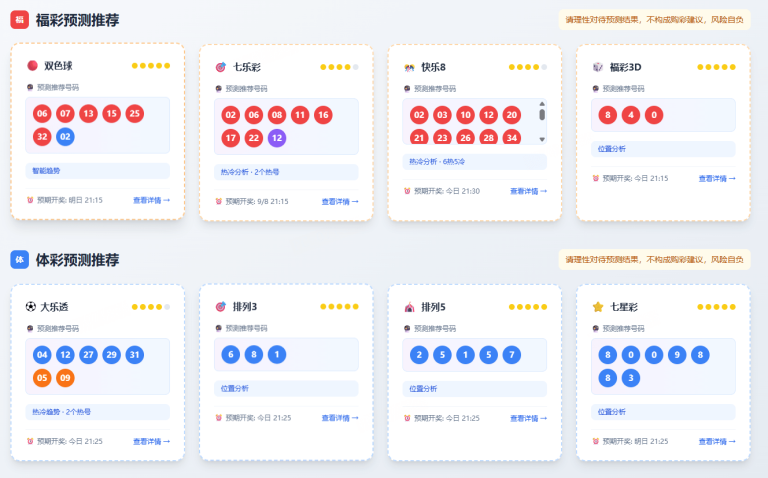768x478 pixels.
Task: Open 查看详情 link for 福彩3D
Action: 717,178
